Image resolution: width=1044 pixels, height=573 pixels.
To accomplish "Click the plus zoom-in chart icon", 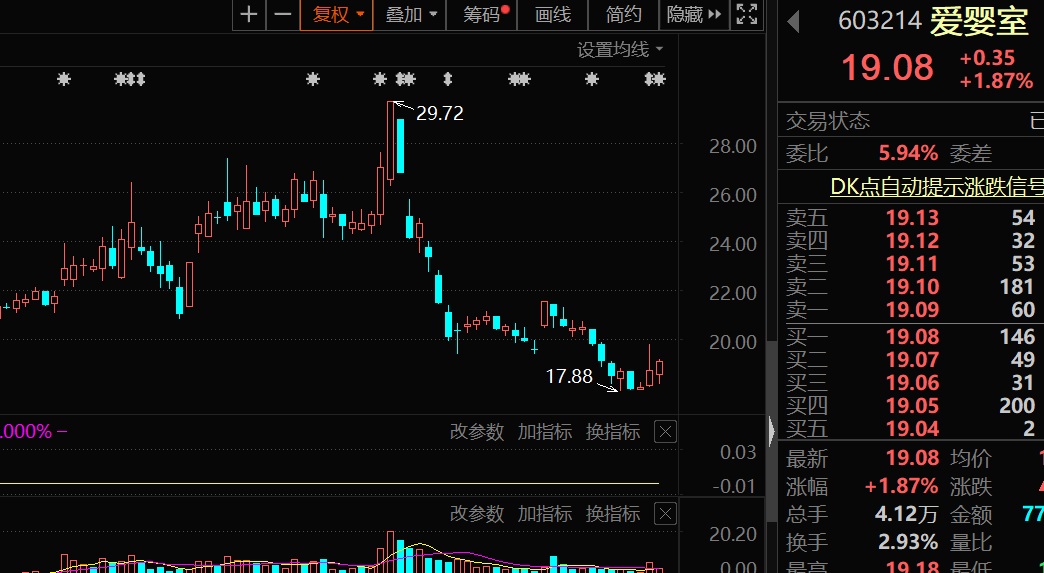I will coord(249,14).
